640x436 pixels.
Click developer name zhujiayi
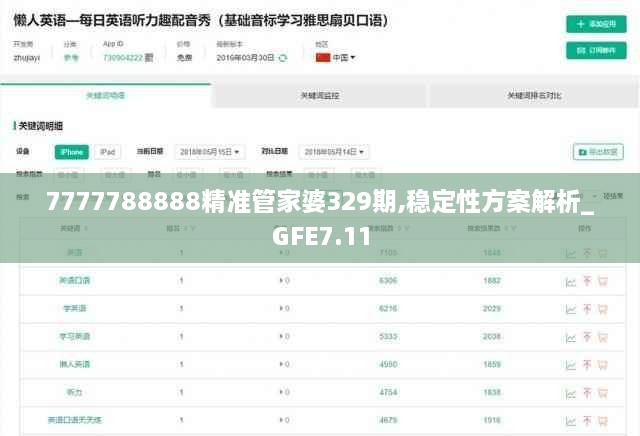coord(27,58)
